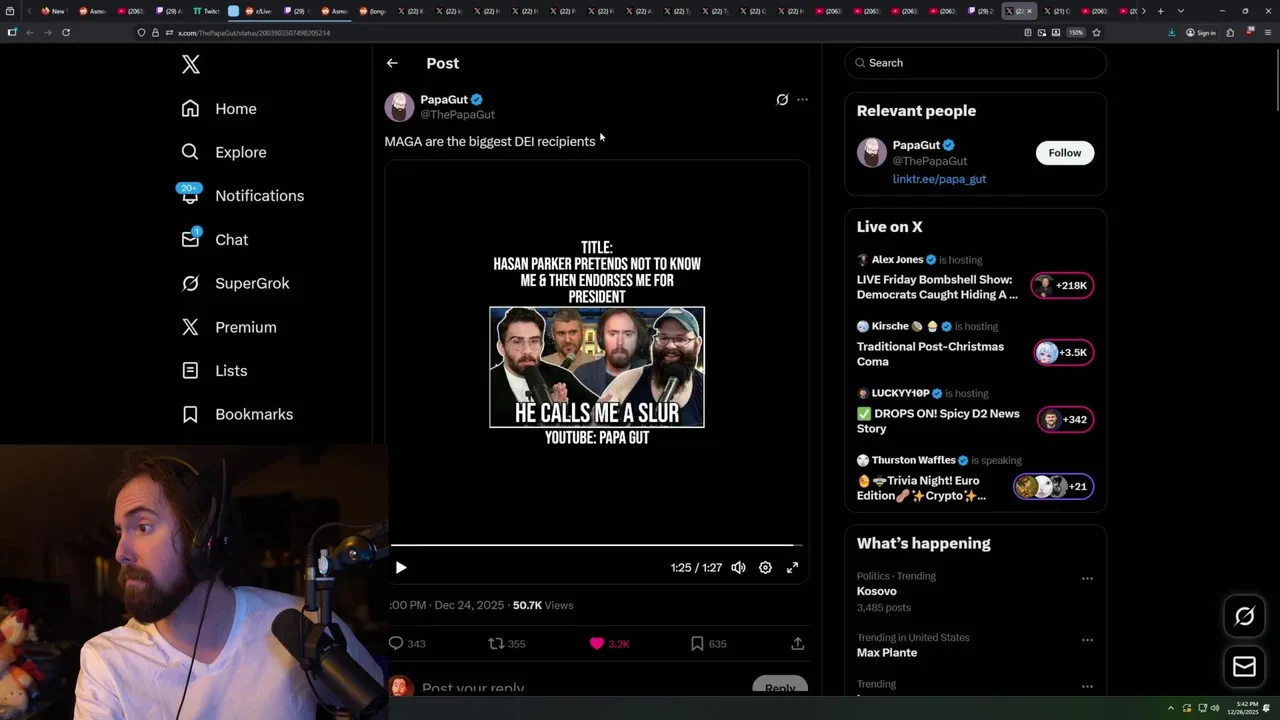Image resolution: width=1280 pixels, height=720 pixels.
Task: Open Notifications in the left sidebar
Action: point(242,196)
